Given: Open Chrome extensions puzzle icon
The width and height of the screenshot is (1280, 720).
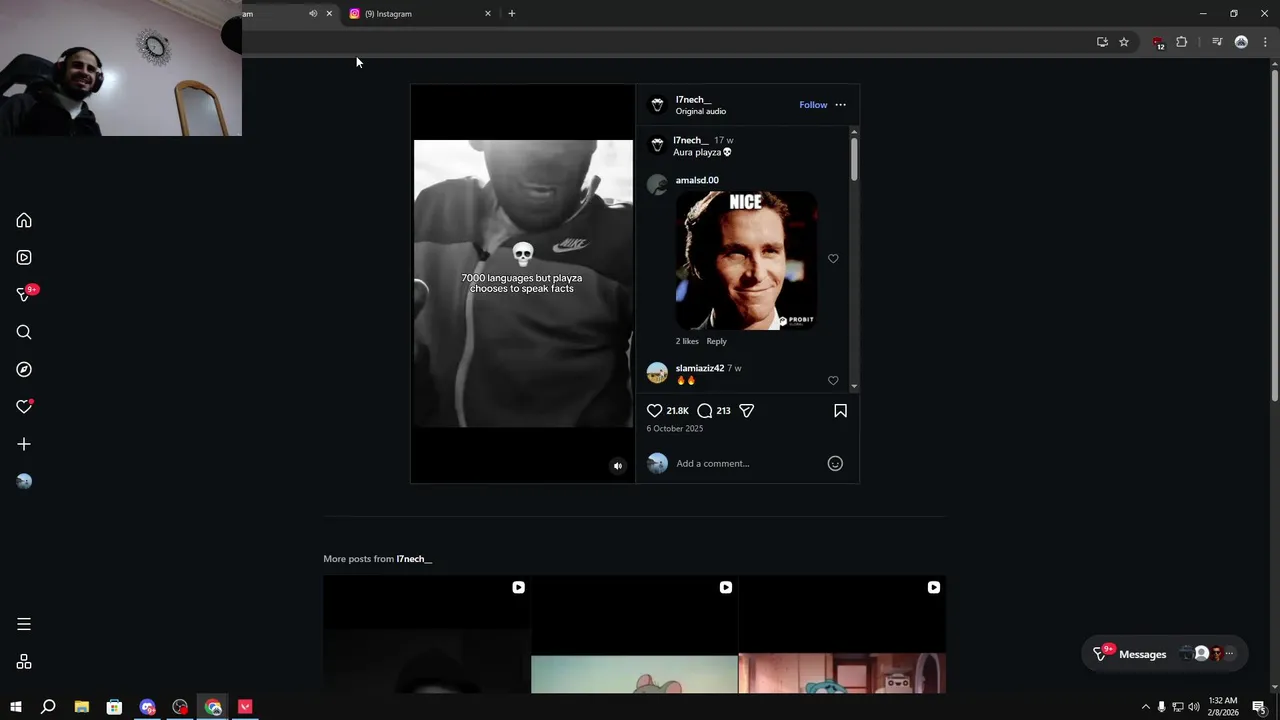Looking at the screenshot, I should 1181,42.
